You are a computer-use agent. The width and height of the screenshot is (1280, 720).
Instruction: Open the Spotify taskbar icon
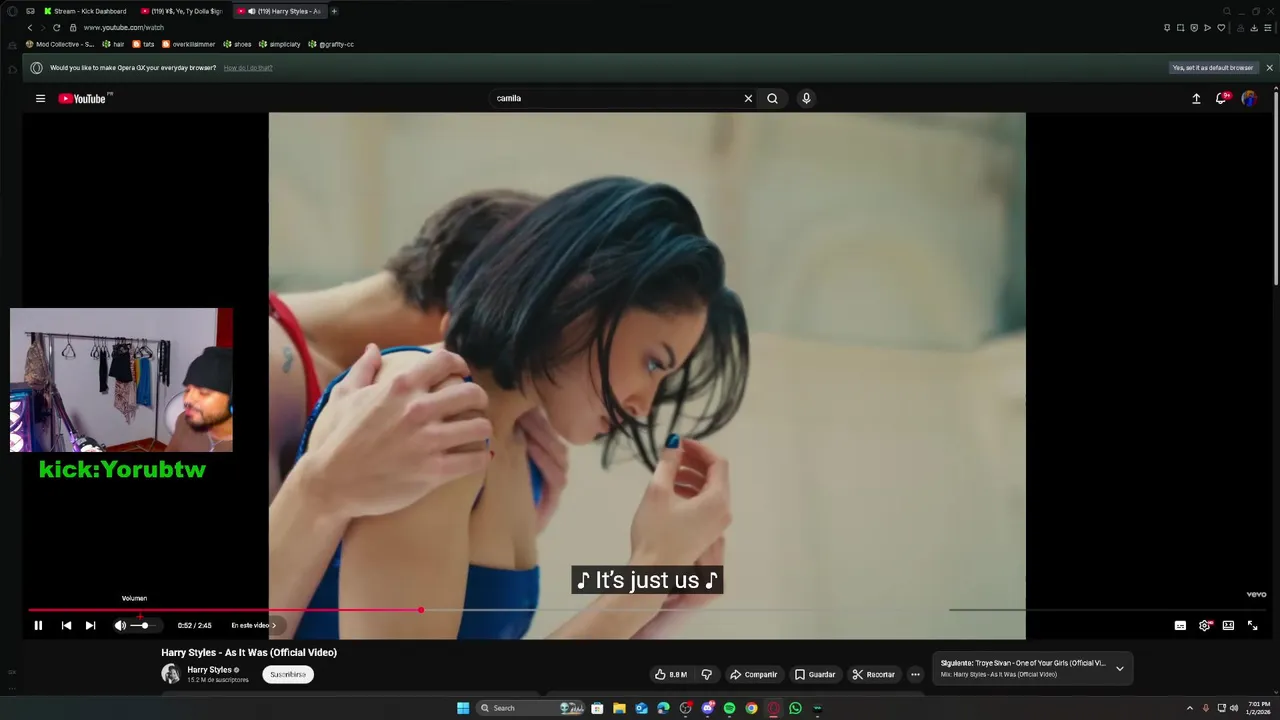(x=729, y=708)
